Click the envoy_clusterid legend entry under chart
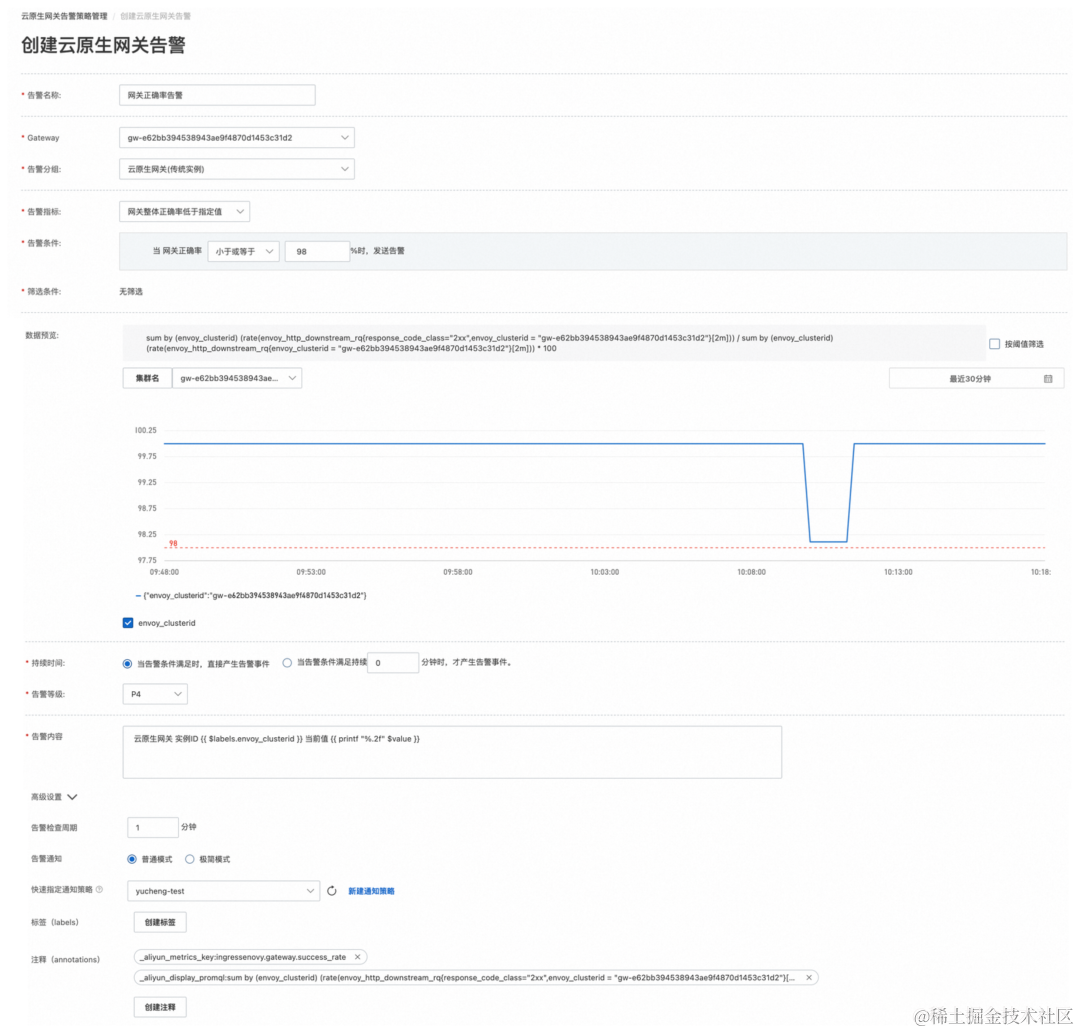This screenshot has width=1080, height=1033. point(251,595)
